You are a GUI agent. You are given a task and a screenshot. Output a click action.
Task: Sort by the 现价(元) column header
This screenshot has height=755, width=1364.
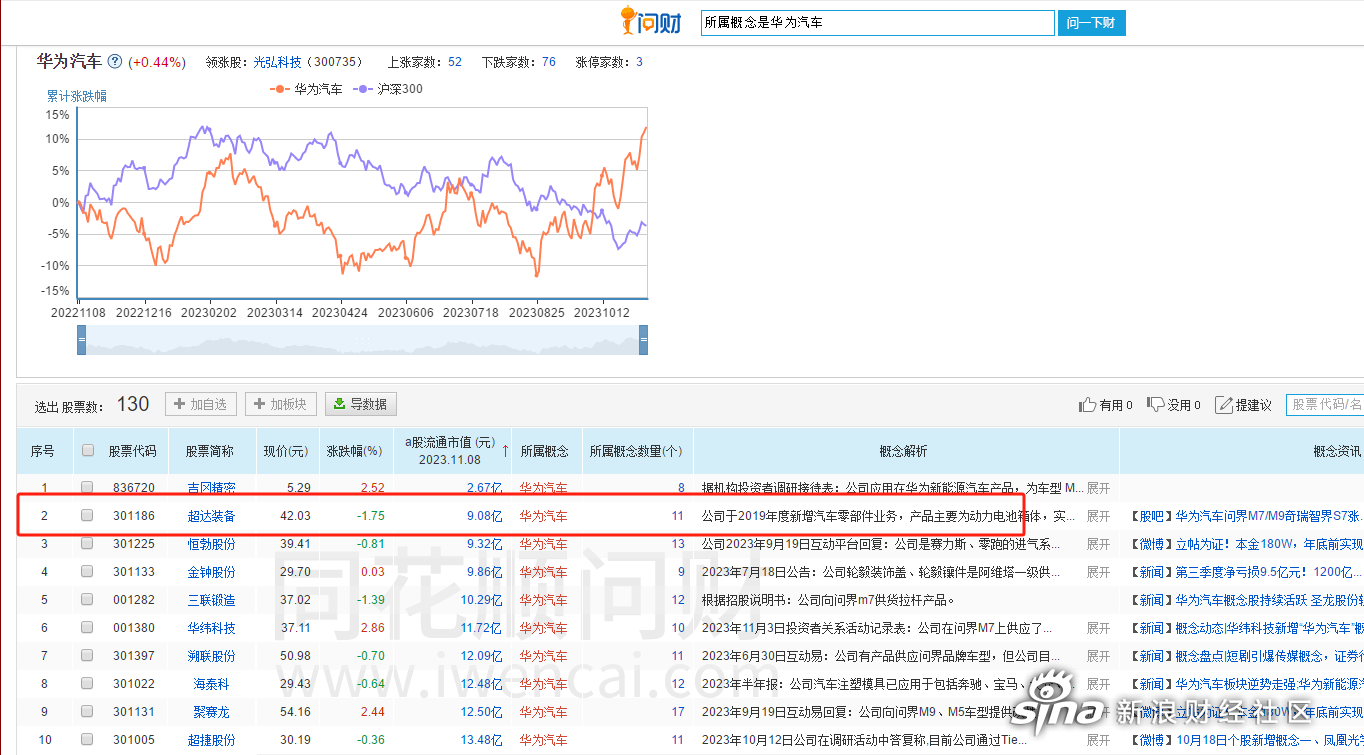(285, 451)
